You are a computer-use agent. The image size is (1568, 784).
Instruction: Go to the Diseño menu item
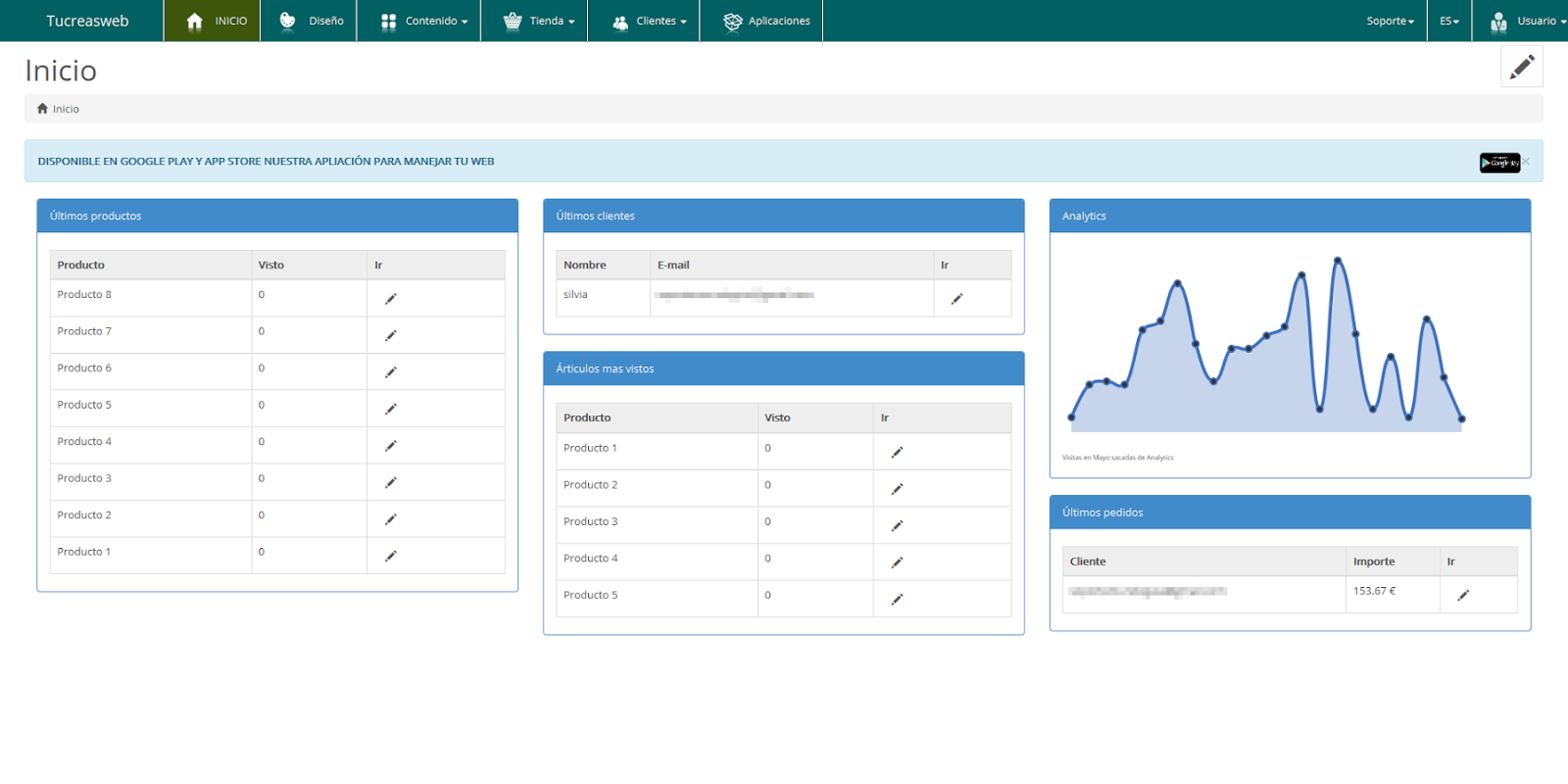coord(312,21)
